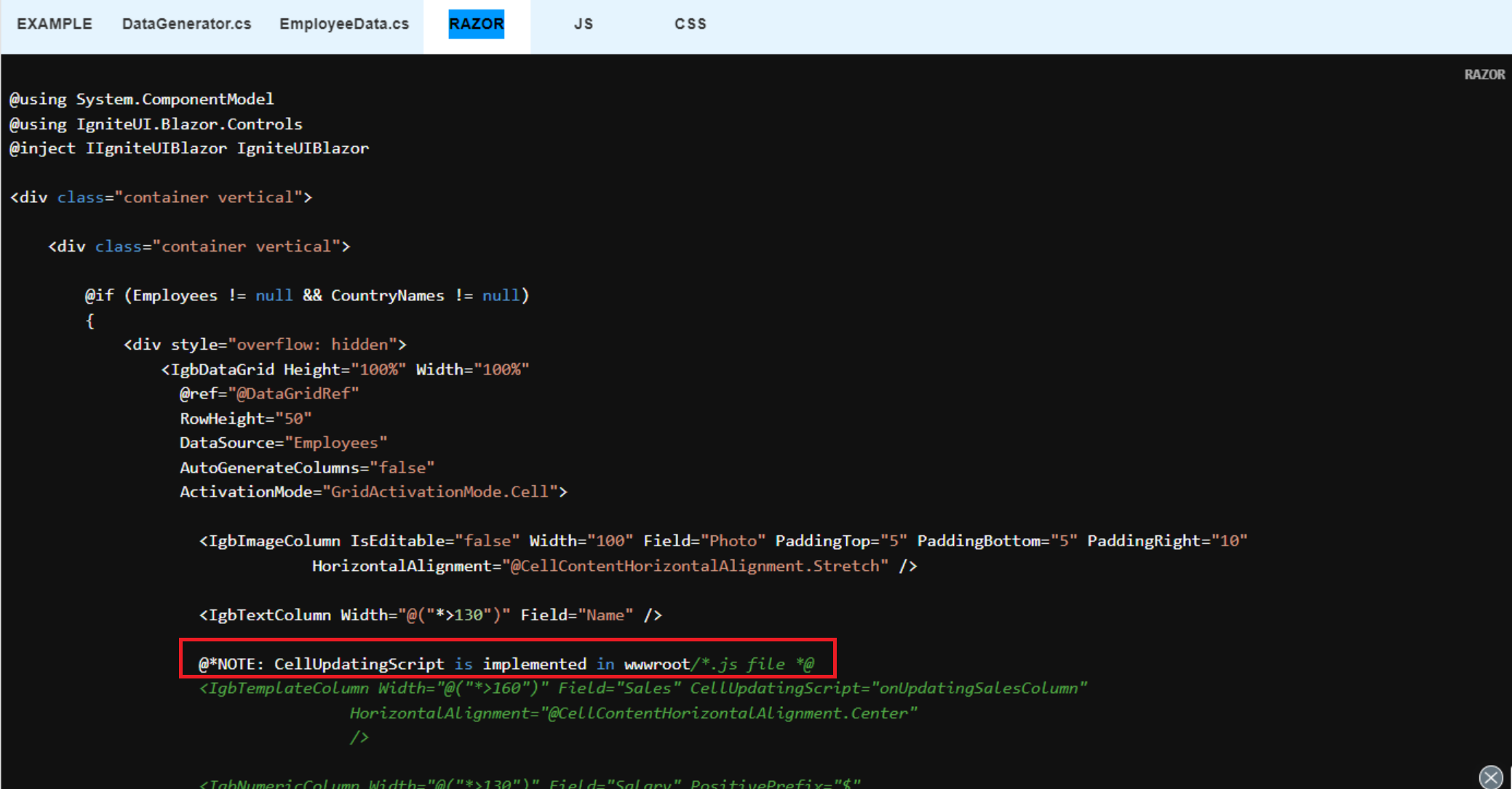Switch to the EXAMPLE tab

click(54, 23)
